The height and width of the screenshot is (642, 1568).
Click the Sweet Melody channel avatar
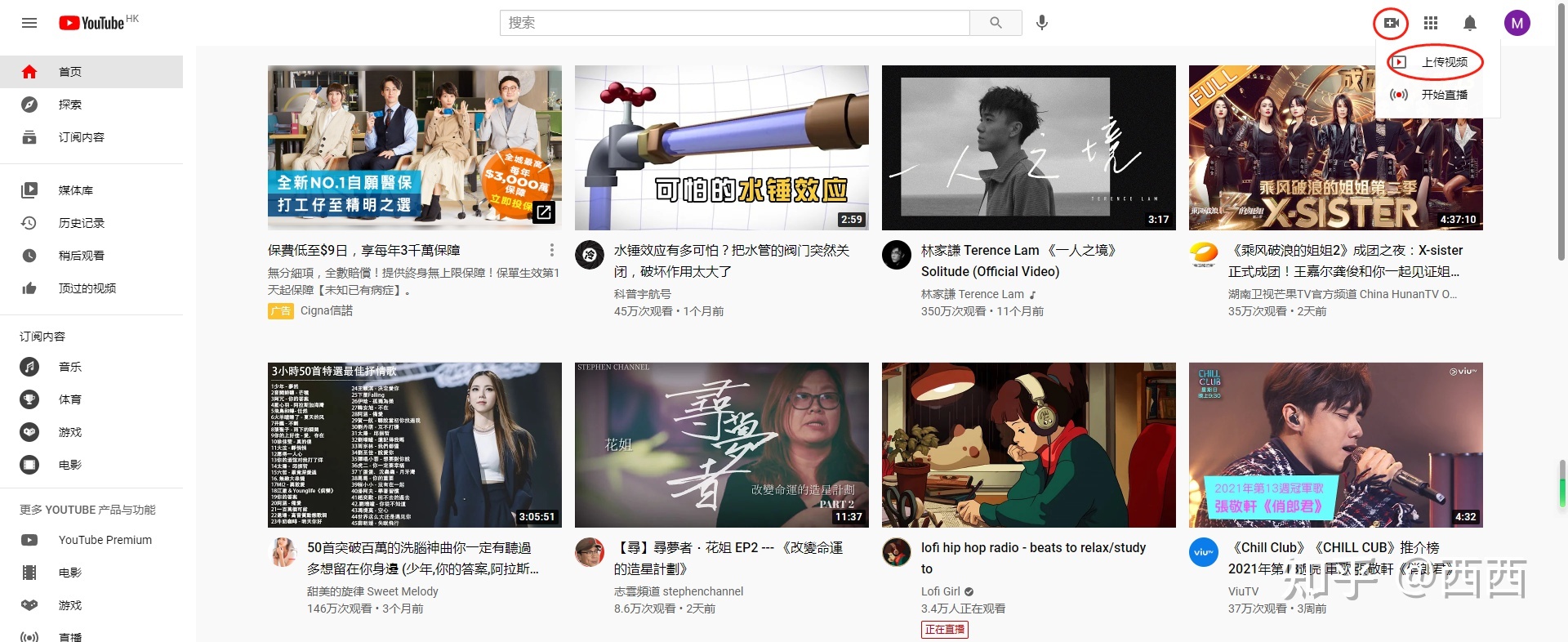point(283,552)
